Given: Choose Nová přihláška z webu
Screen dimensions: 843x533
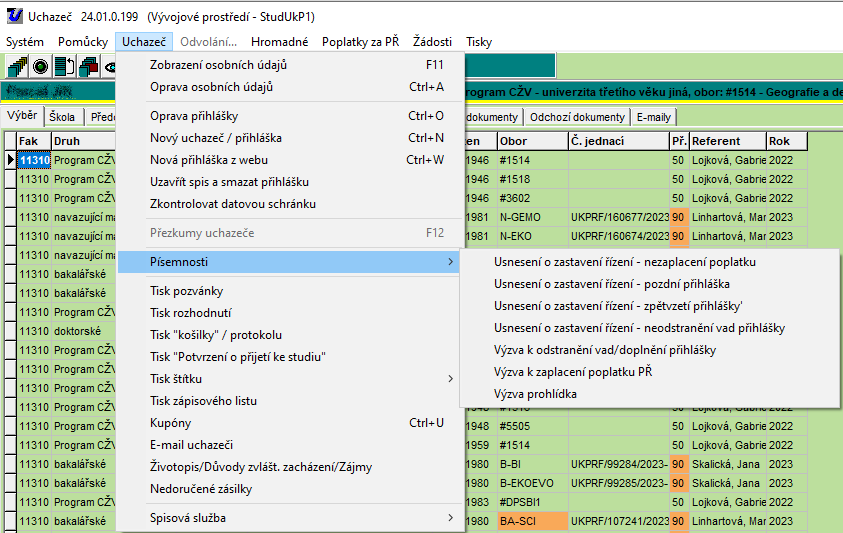Looking at the screenshot, I should 209,160.
